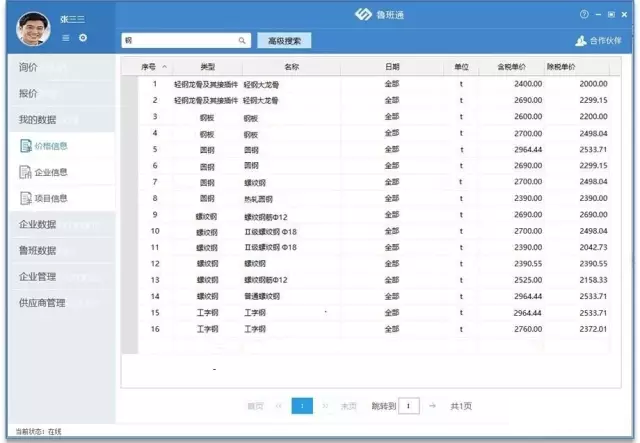Select 项目信息 icon in sidebar
This screenshot has height=443, width=640.
[26, 198]
